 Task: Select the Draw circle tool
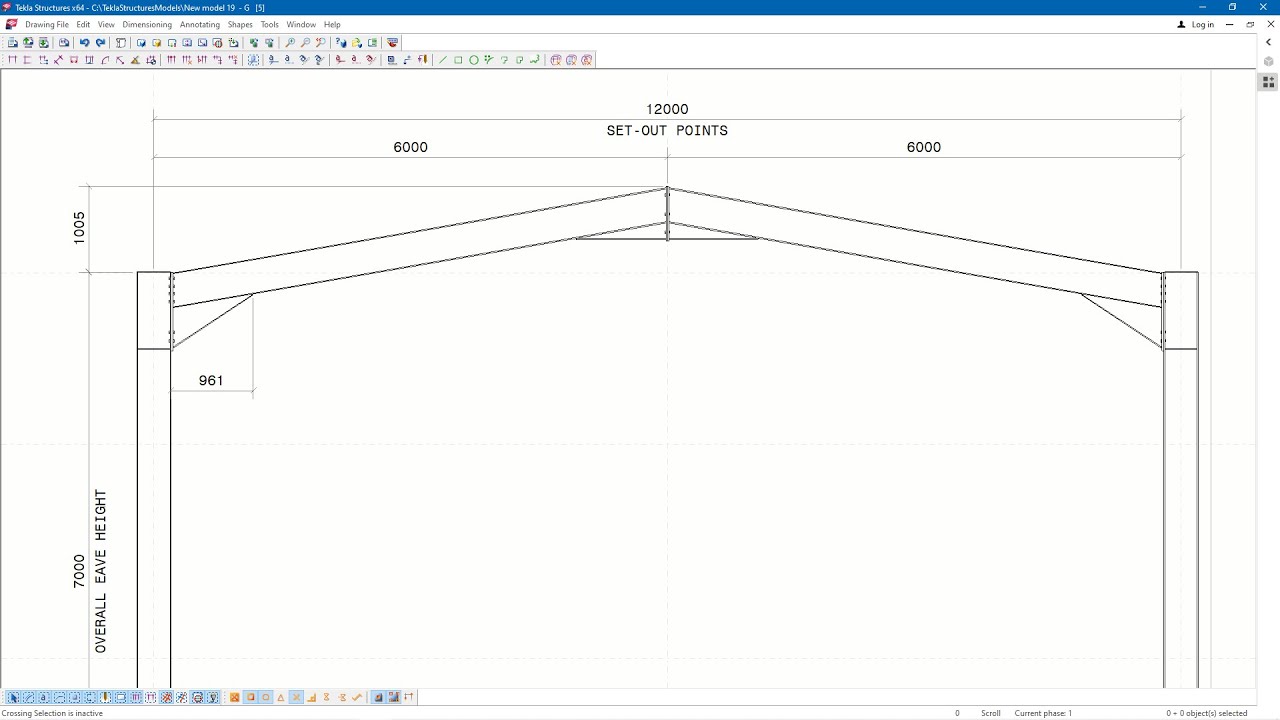[x=474, y=60]
